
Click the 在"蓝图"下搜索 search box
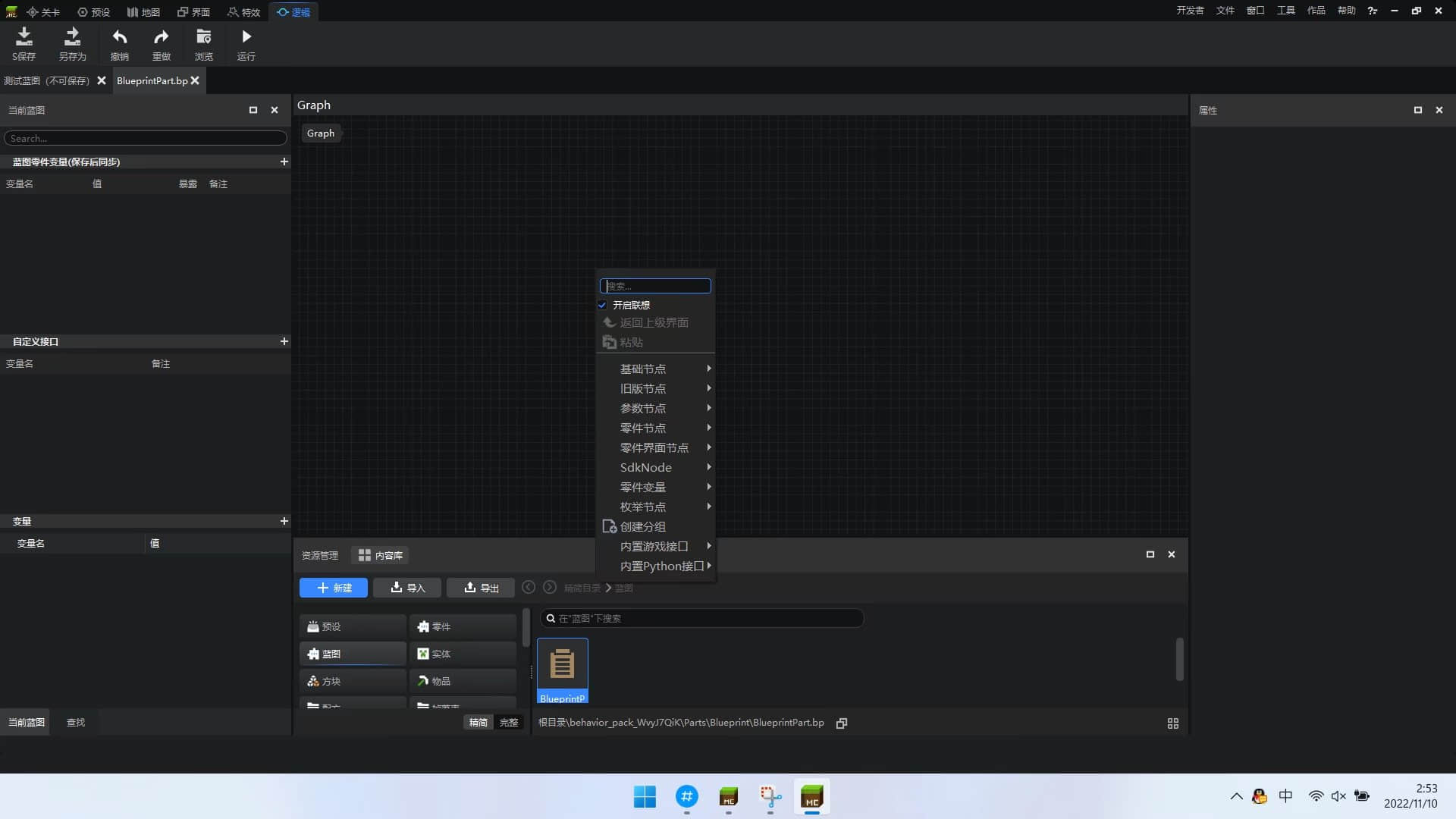[702, 618]
